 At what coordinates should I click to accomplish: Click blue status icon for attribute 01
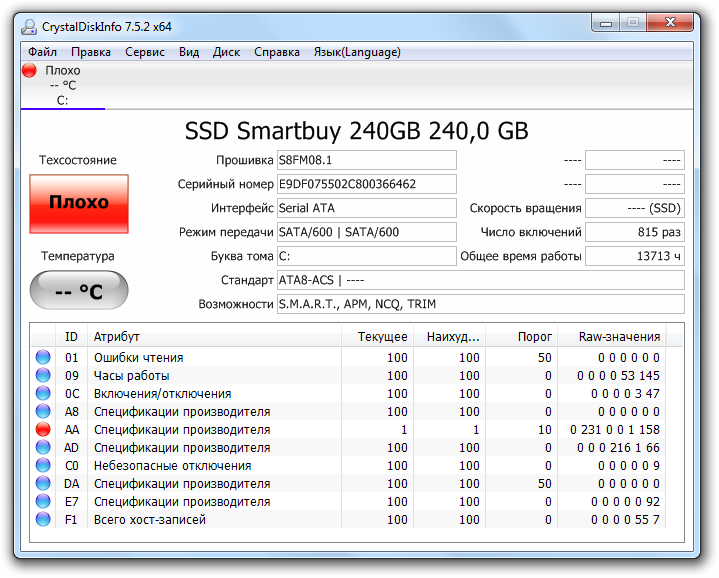coord(43,357)
